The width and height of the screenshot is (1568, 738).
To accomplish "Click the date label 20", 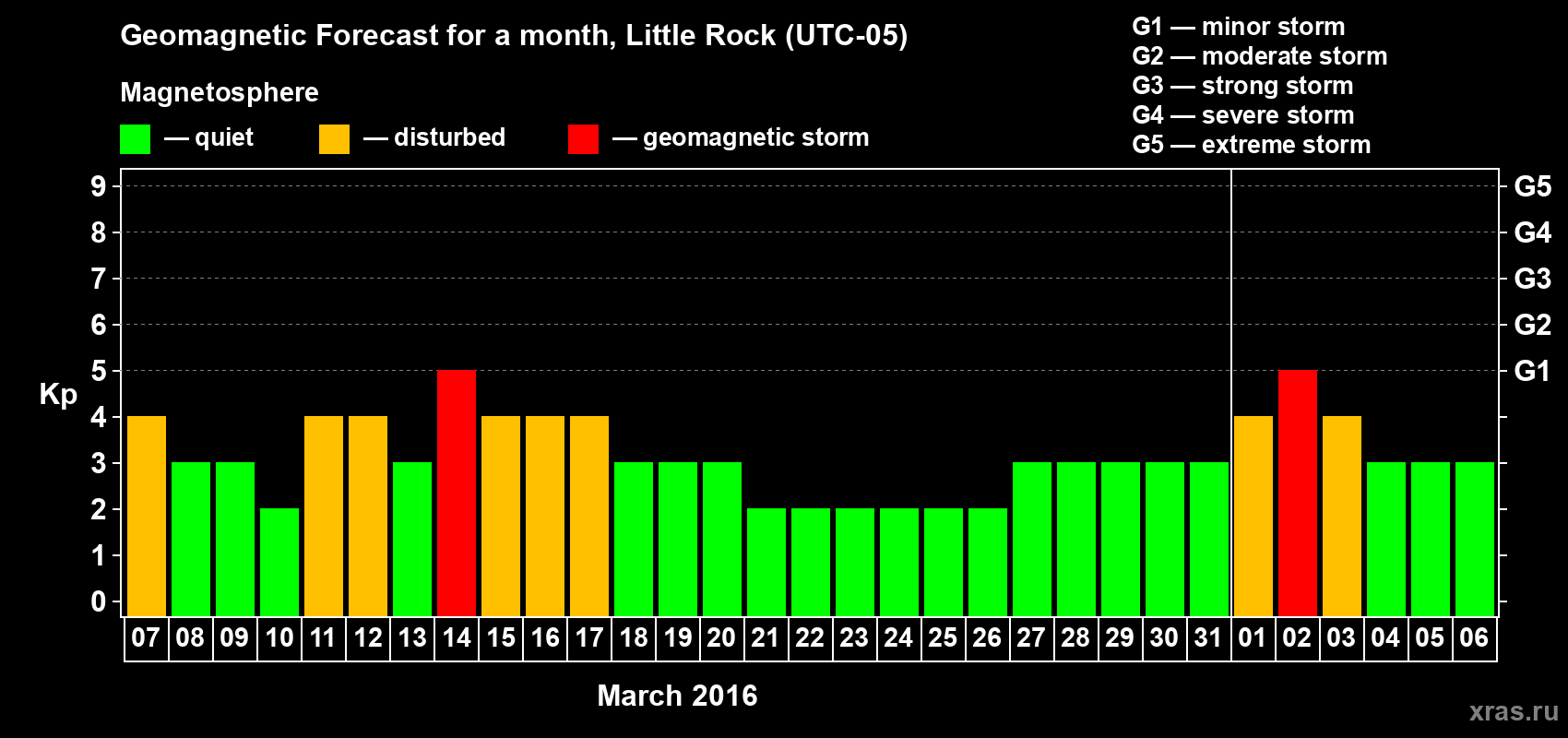I will 721,637.
